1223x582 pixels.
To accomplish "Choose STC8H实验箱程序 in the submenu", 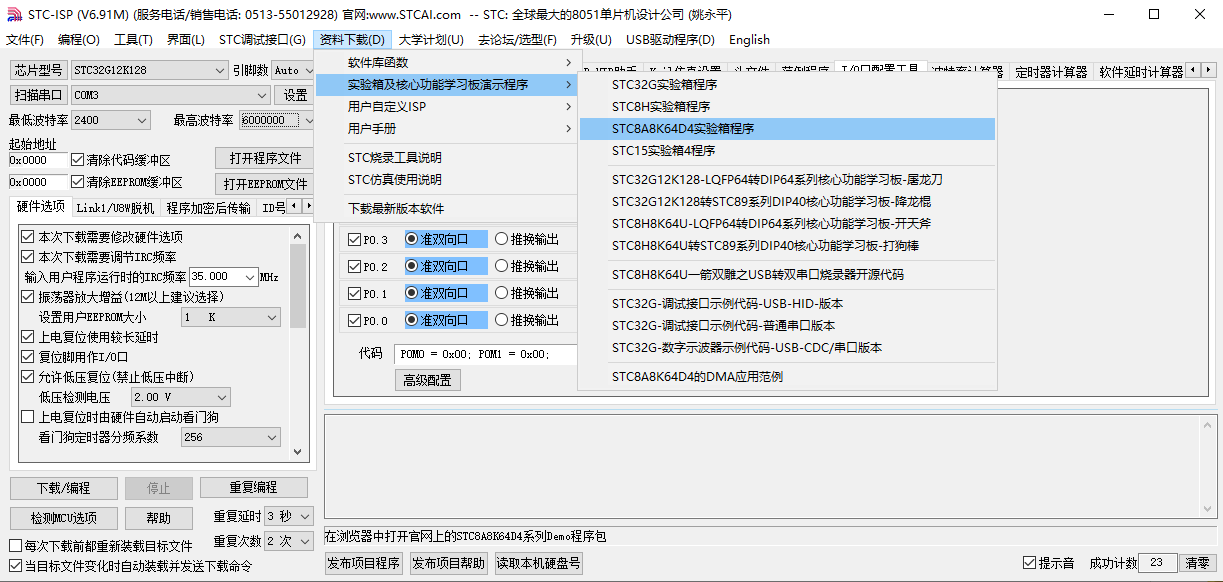I will pyautogui.click(x=787, y=107).
